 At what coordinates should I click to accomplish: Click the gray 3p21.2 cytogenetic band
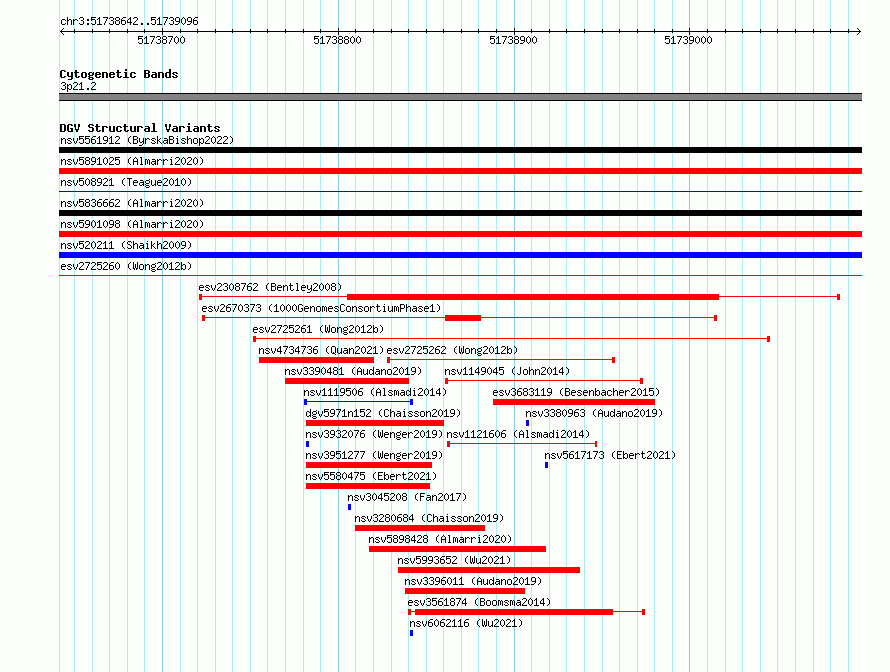(460, 97)
